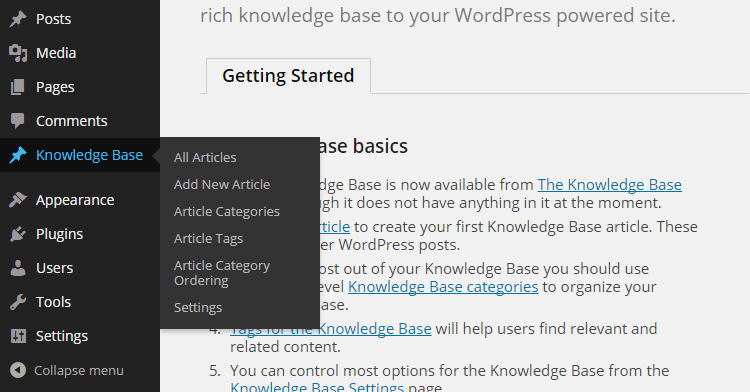
Task: Open All Articles from the flyout
Action: pyautogui.click(x=205, y=157)
